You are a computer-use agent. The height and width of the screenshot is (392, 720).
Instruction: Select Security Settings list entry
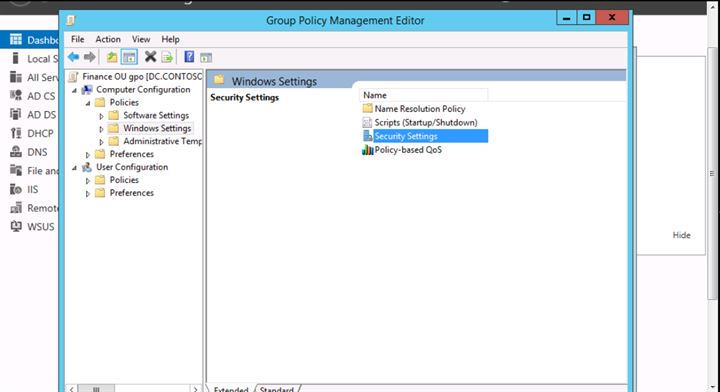click(x=430, y=136)
